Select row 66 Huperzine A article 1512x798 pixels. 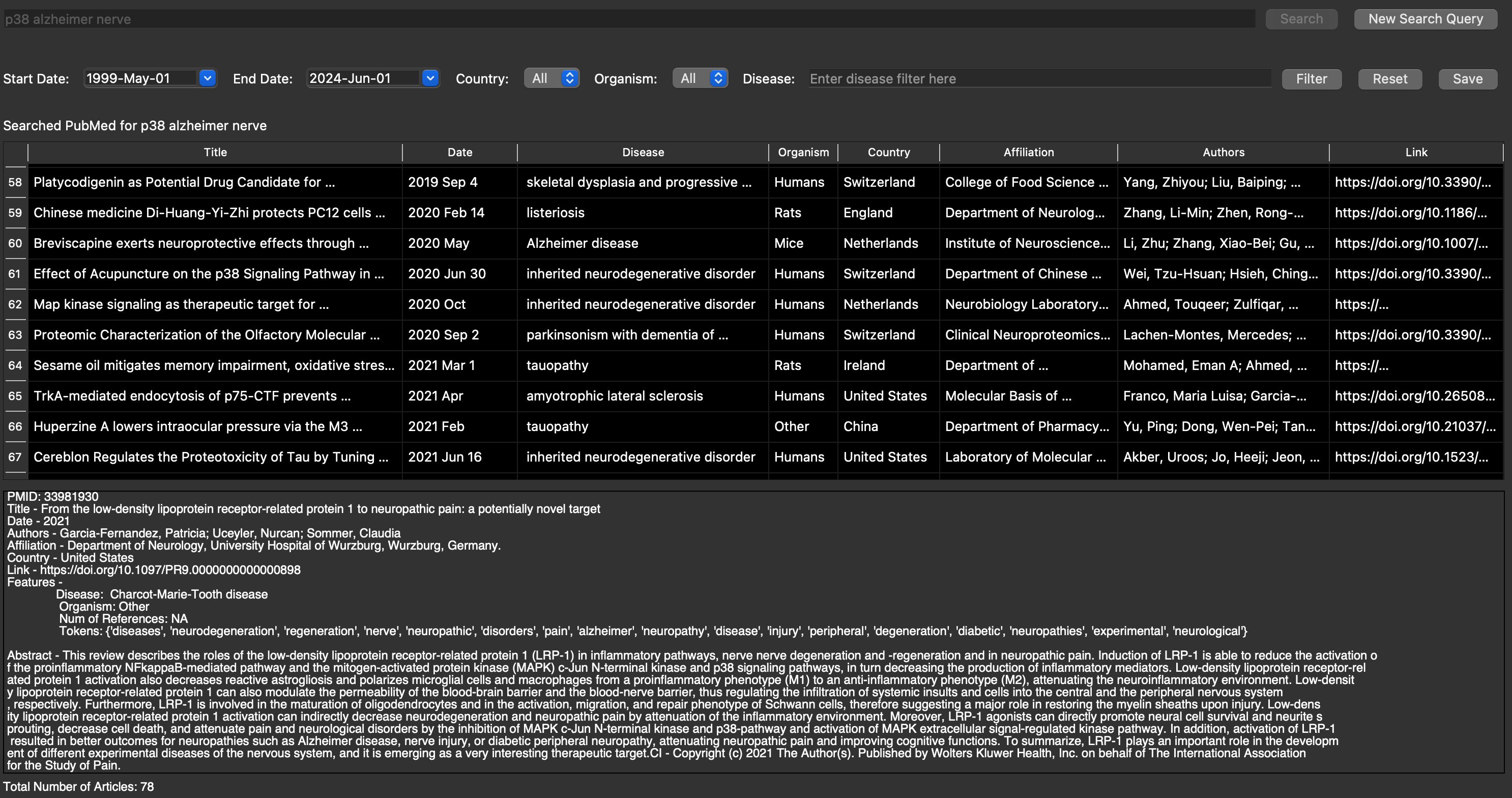coord(198,426)
